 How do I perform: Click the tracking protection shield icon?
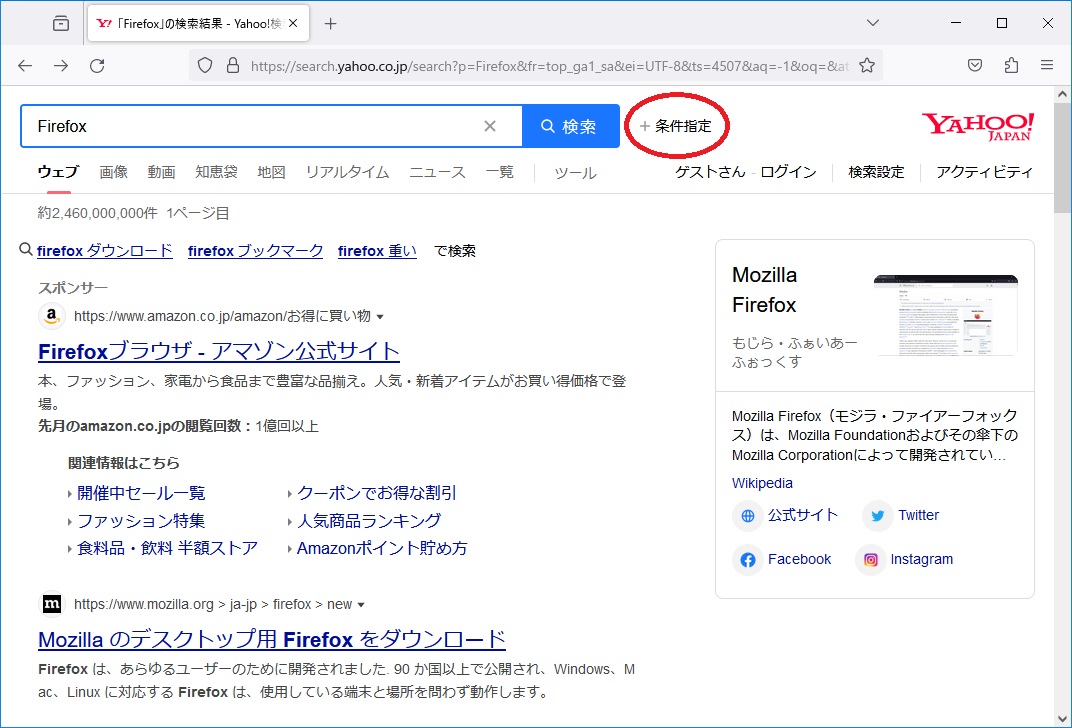point(205,66)
